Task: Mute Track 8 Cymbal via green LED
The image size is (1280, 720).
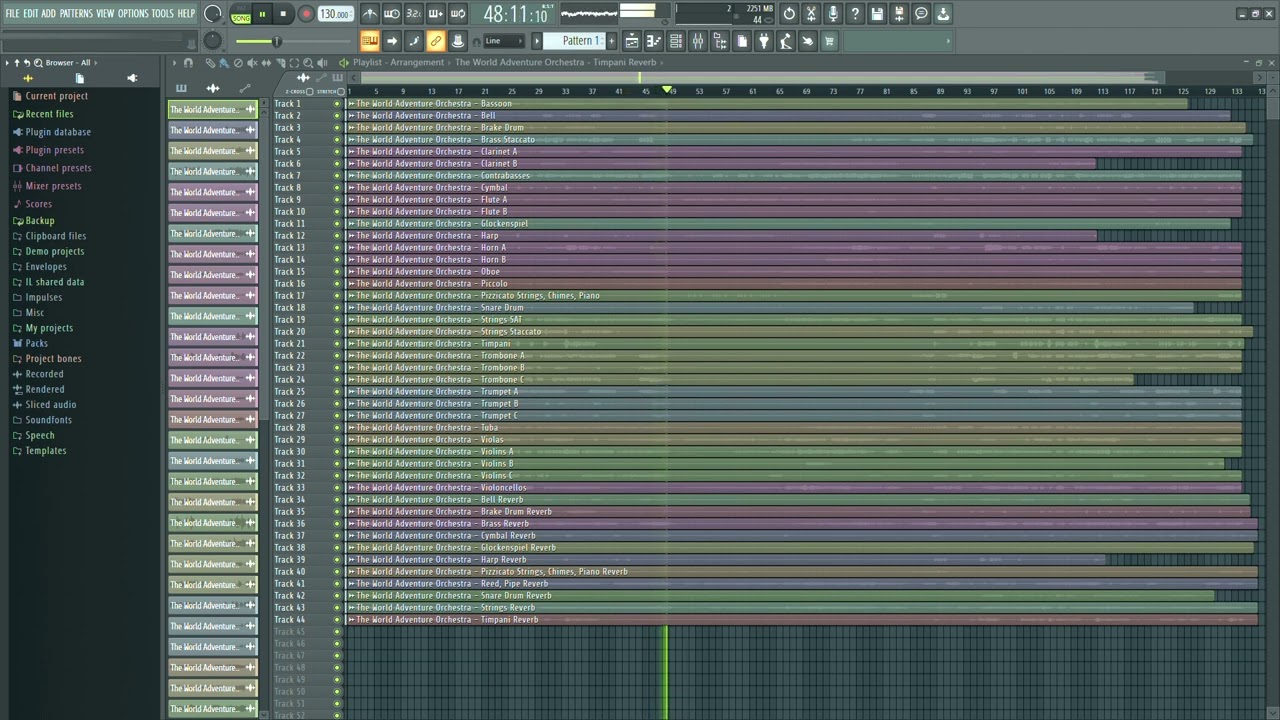Action: [337, 188]
